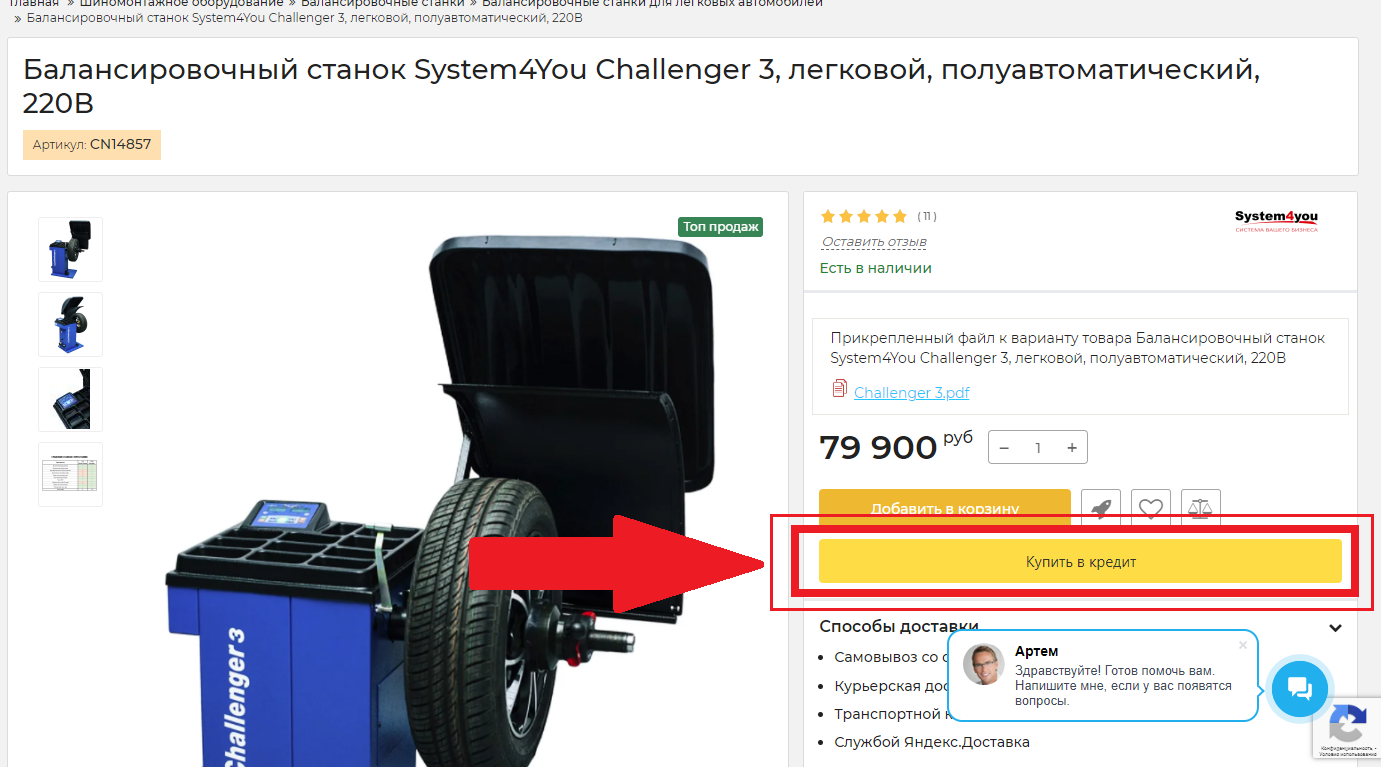Click the PDF file icon near Challenger 3.pdf
Screen dimensions: 1381x767
click(839, 389)
